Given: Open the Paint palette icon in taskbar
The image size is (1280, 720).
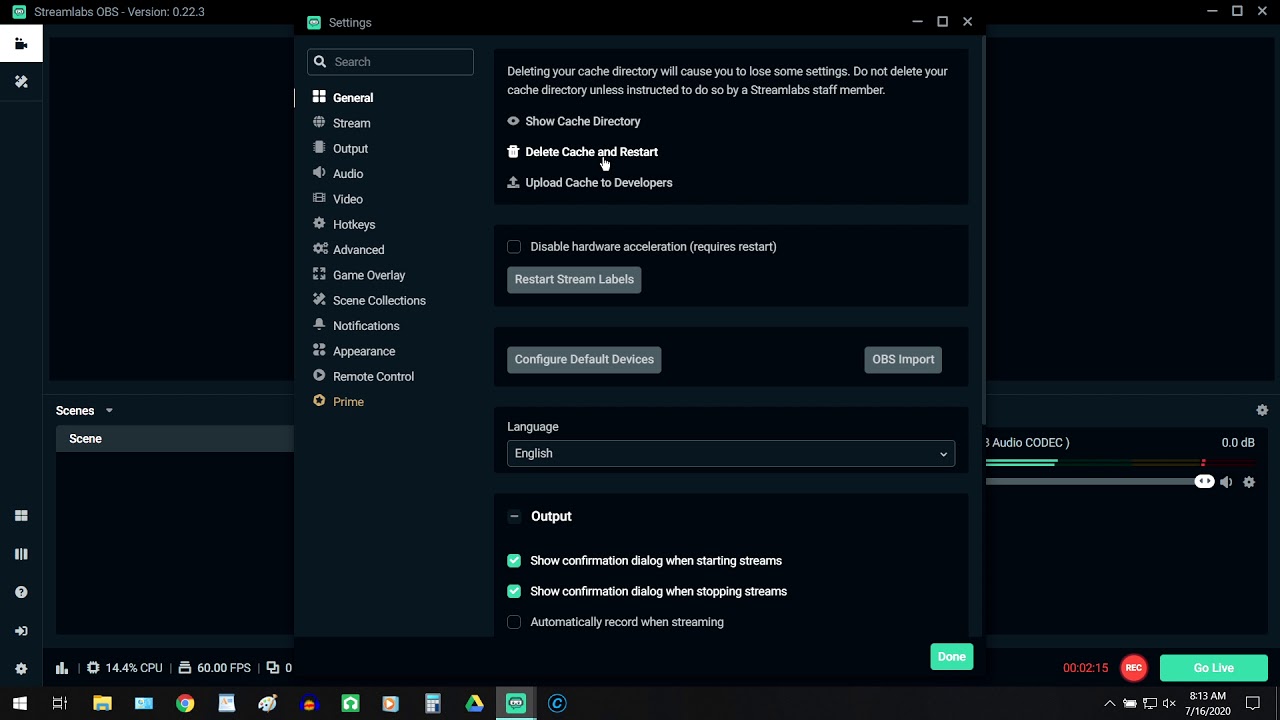Looking at the screenshot, I should coord(267,704).
